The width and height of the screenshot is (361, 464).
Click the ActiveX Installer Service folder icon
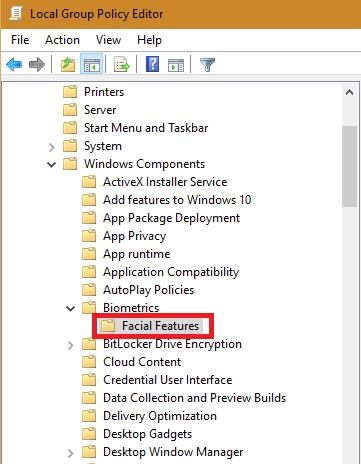tap(89, 182)
